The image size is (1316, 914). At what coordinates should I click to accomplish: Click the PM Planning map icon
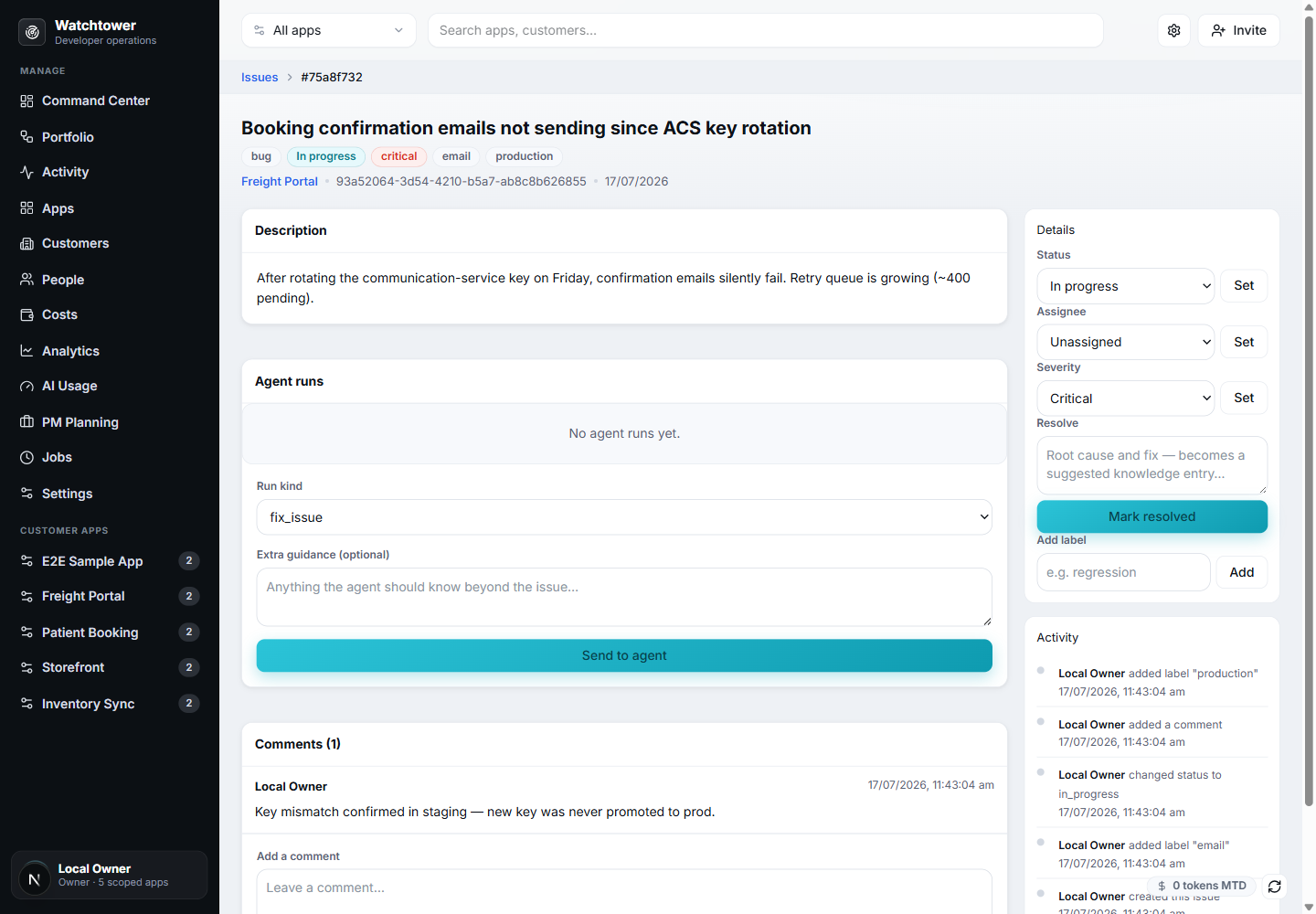(27, 422)
